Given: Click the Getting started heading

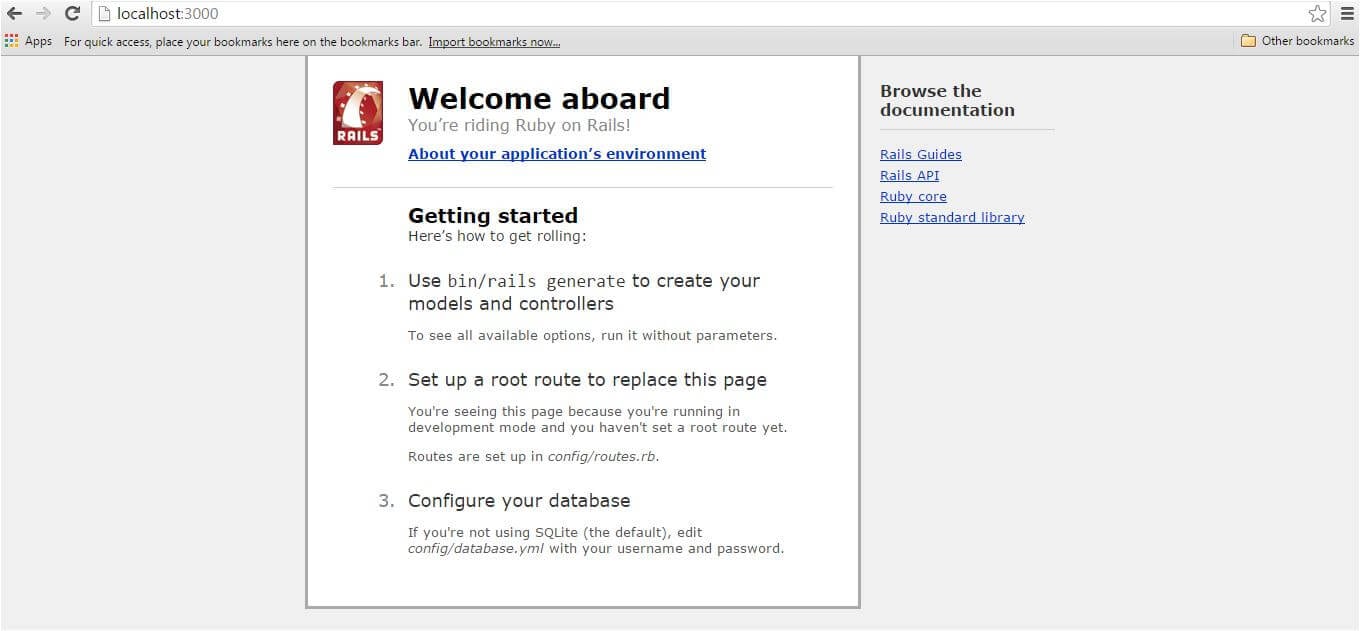Looking at the screenshot, I should point(493,216).
